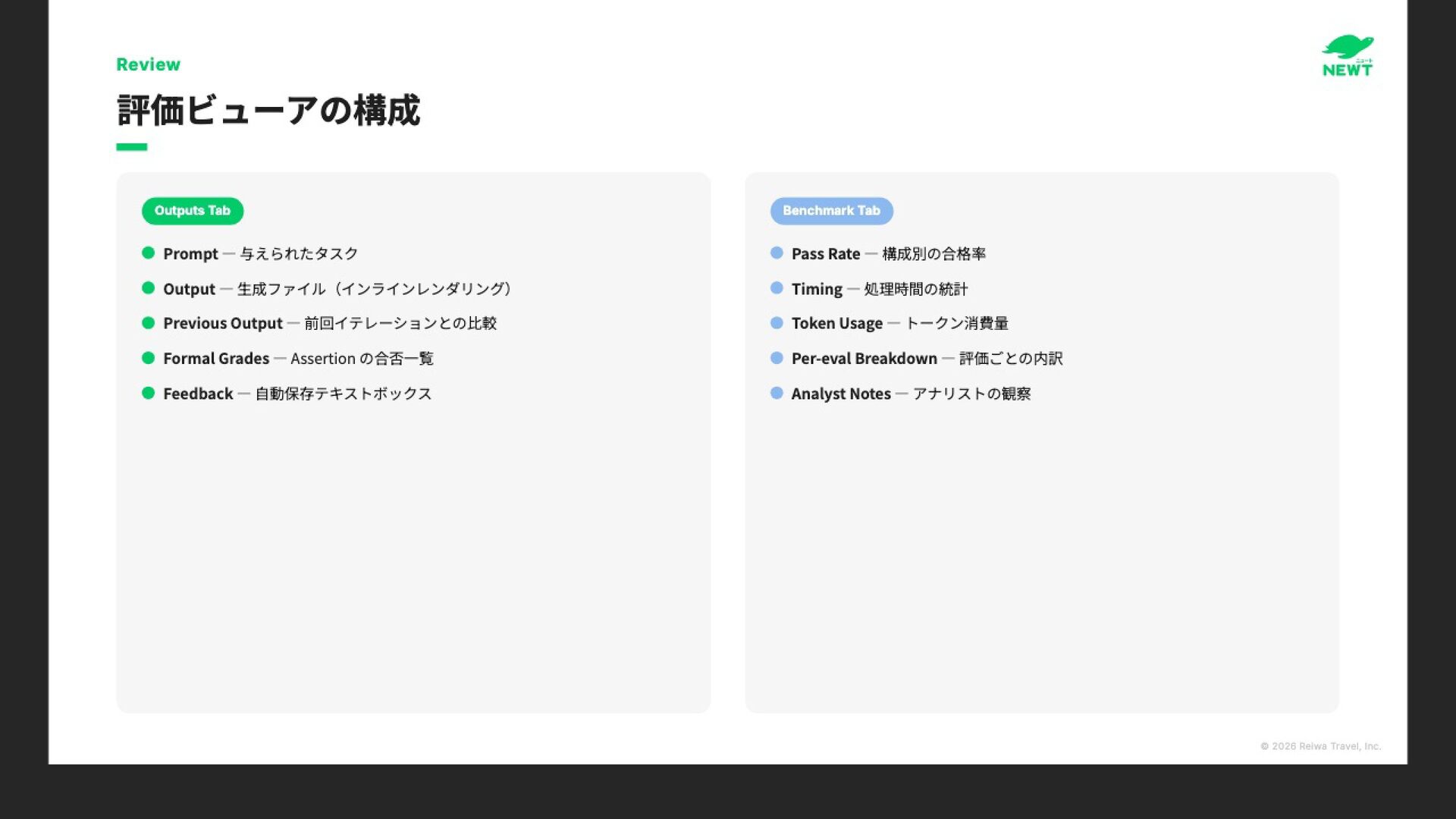Screen dimensions: 1456x819
Task: Click the blue bullet beside Timing
Action: [777, 288]
